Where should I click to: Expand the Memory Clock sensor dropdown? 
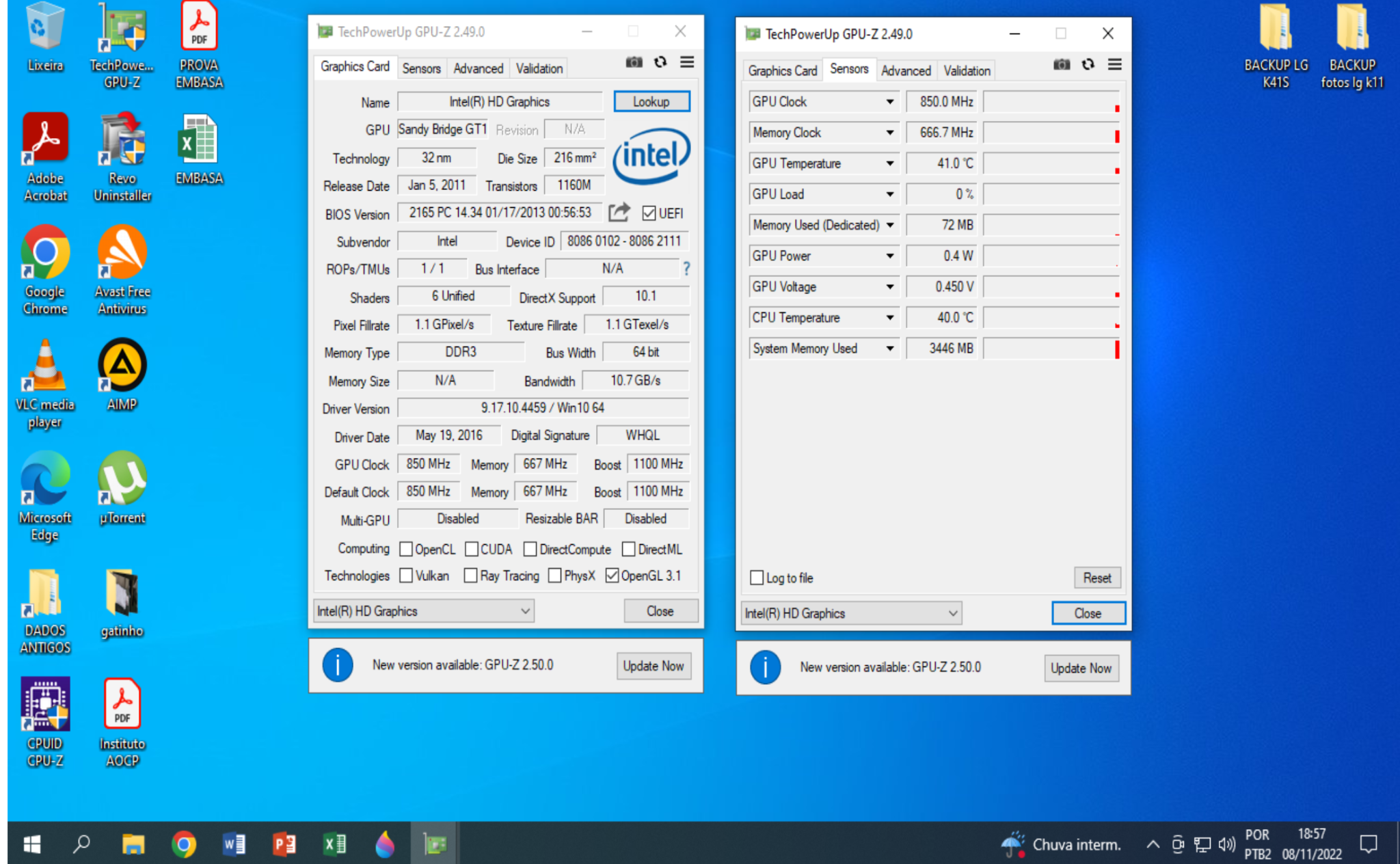(890, 133)
